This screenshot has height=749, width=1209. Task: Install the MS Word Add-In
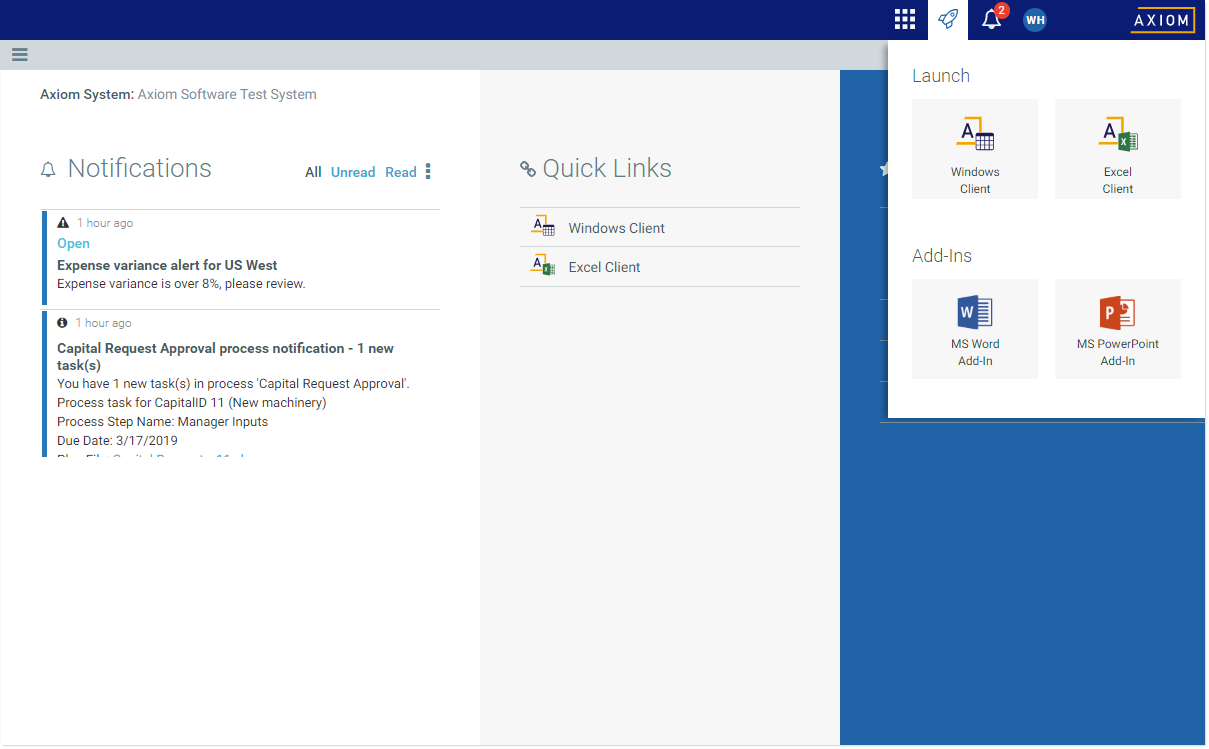pos(975,329)
